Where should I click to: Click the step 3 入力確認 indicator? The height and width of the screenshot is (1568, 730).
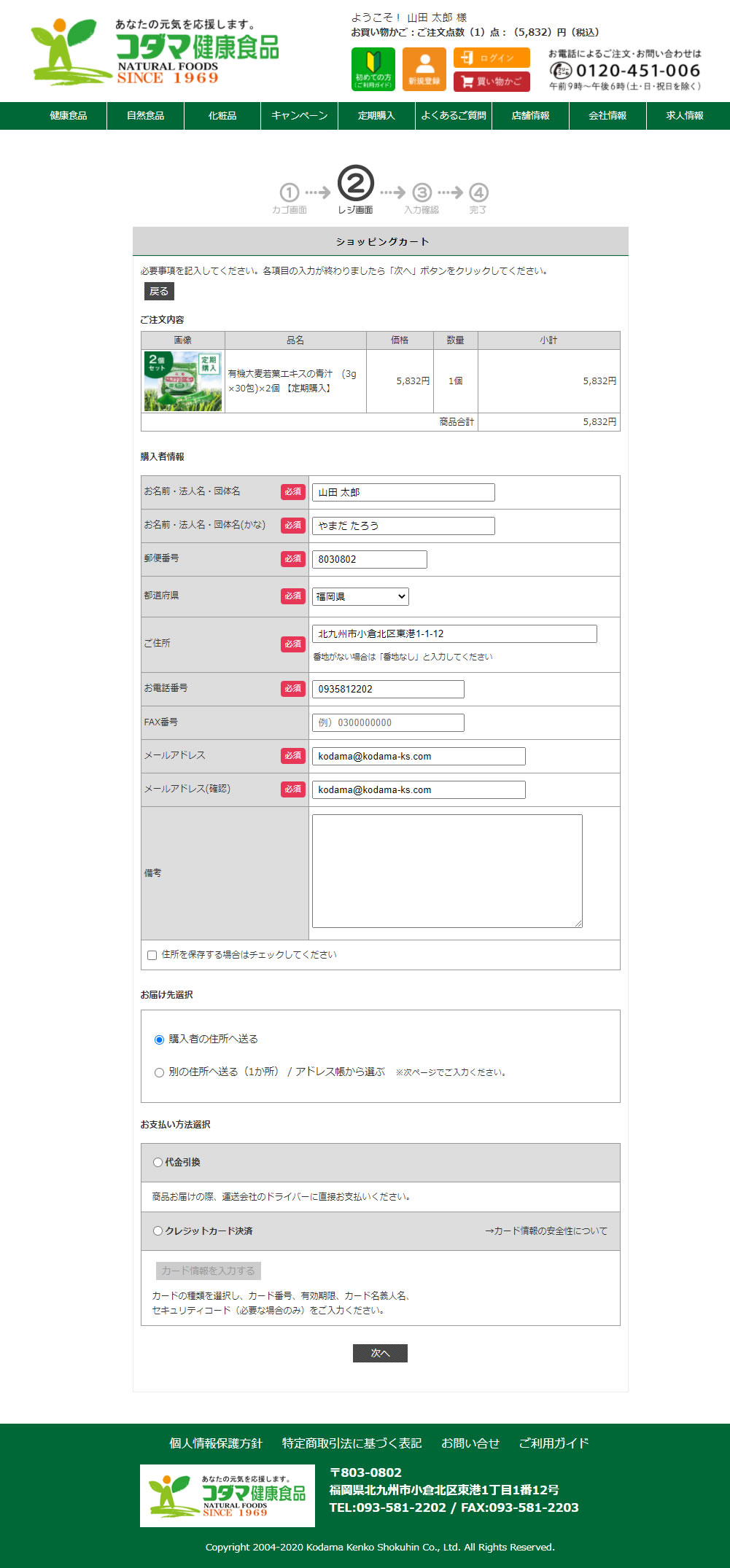click(422, 198)
